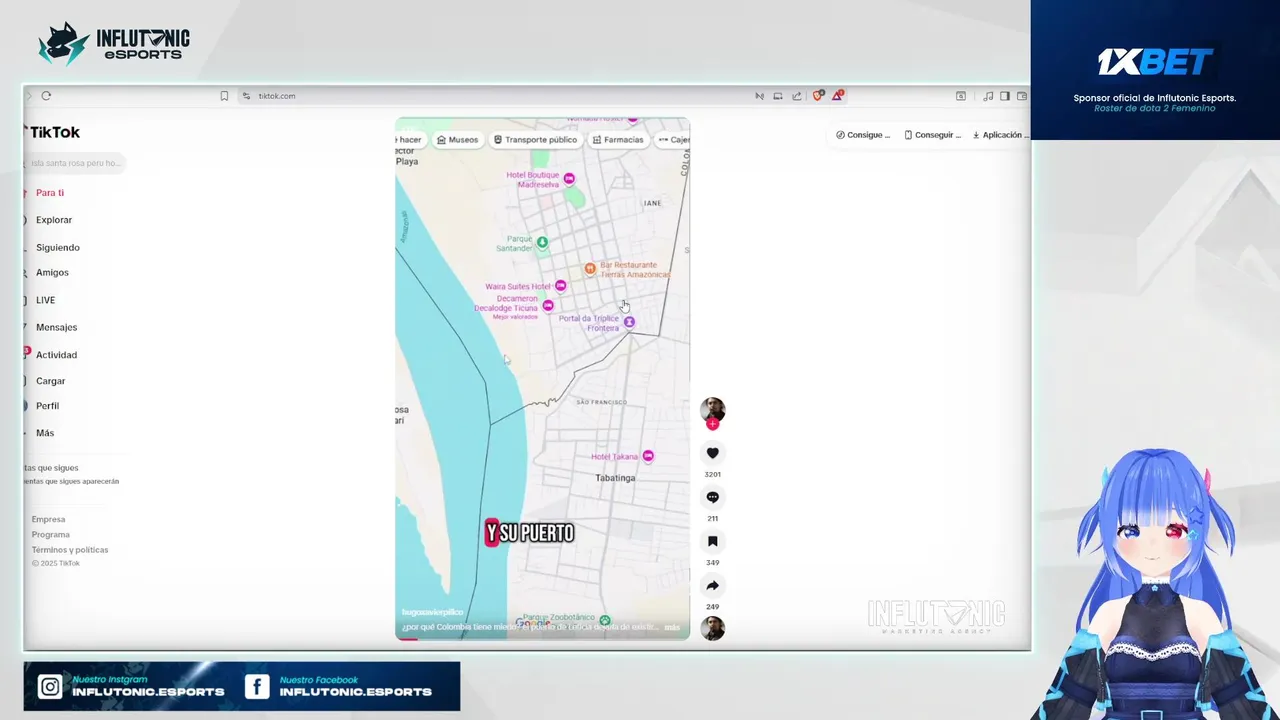Open Amigos in the TikTok sidebar
This screenshot has height=720, width=1280.
pos(52,272)
